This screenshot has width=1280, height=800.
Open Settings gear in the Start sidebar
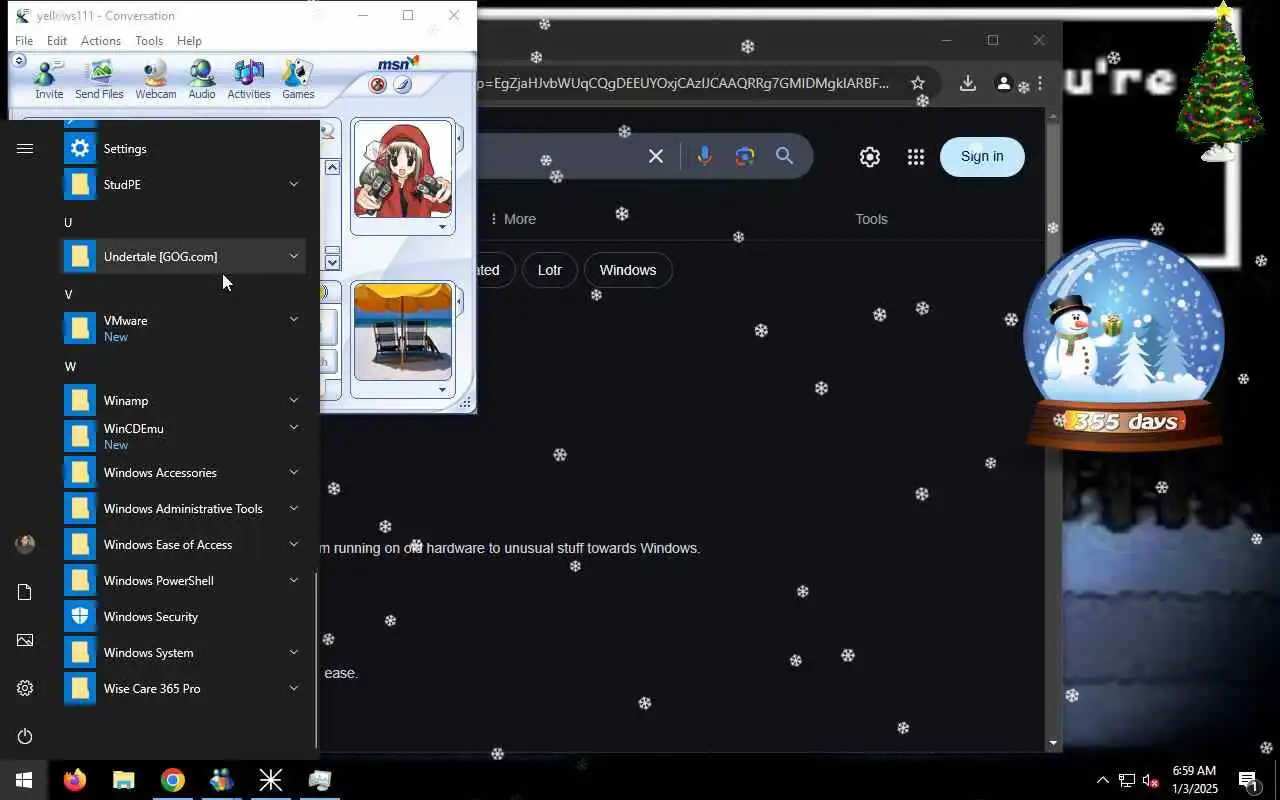25,688
